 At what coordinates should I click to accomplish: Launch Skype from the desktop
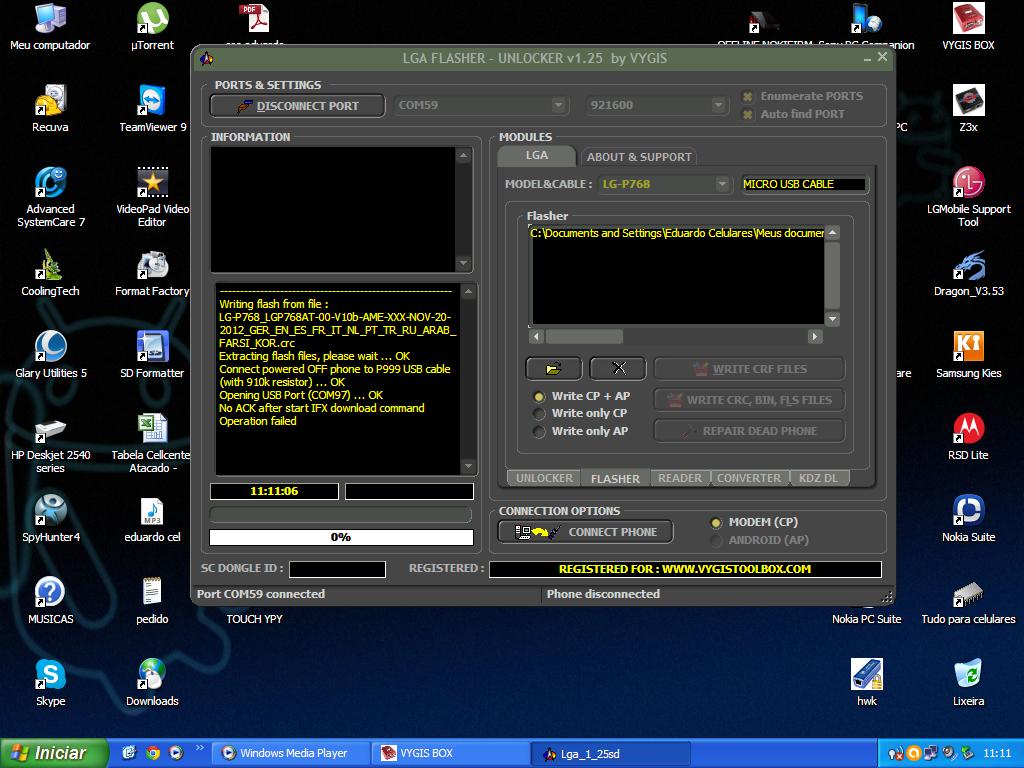pyautogui.click(x=50, y=682)
